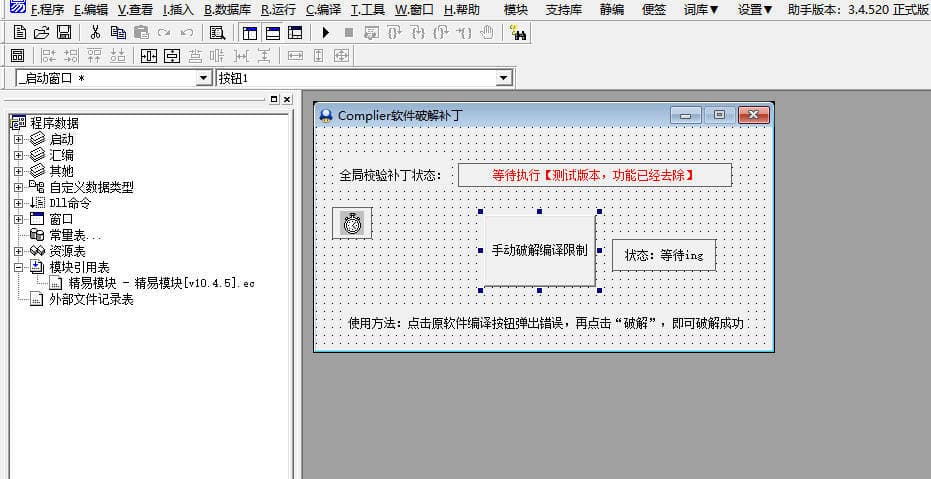Click the New file toolbar icon

19,32
